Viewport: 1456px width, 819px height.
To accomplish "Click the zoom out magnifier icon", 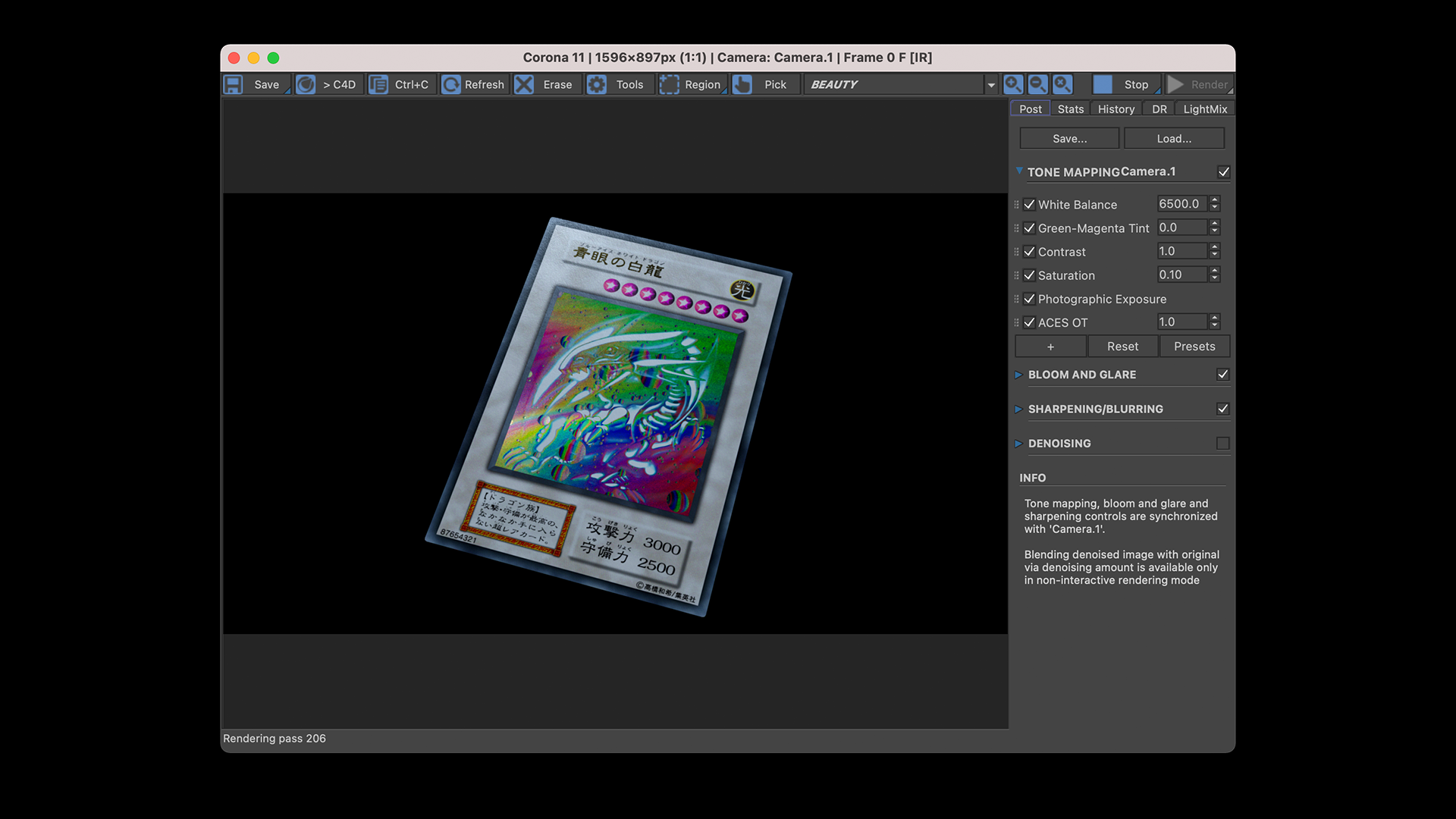I will click(1037, 84).
